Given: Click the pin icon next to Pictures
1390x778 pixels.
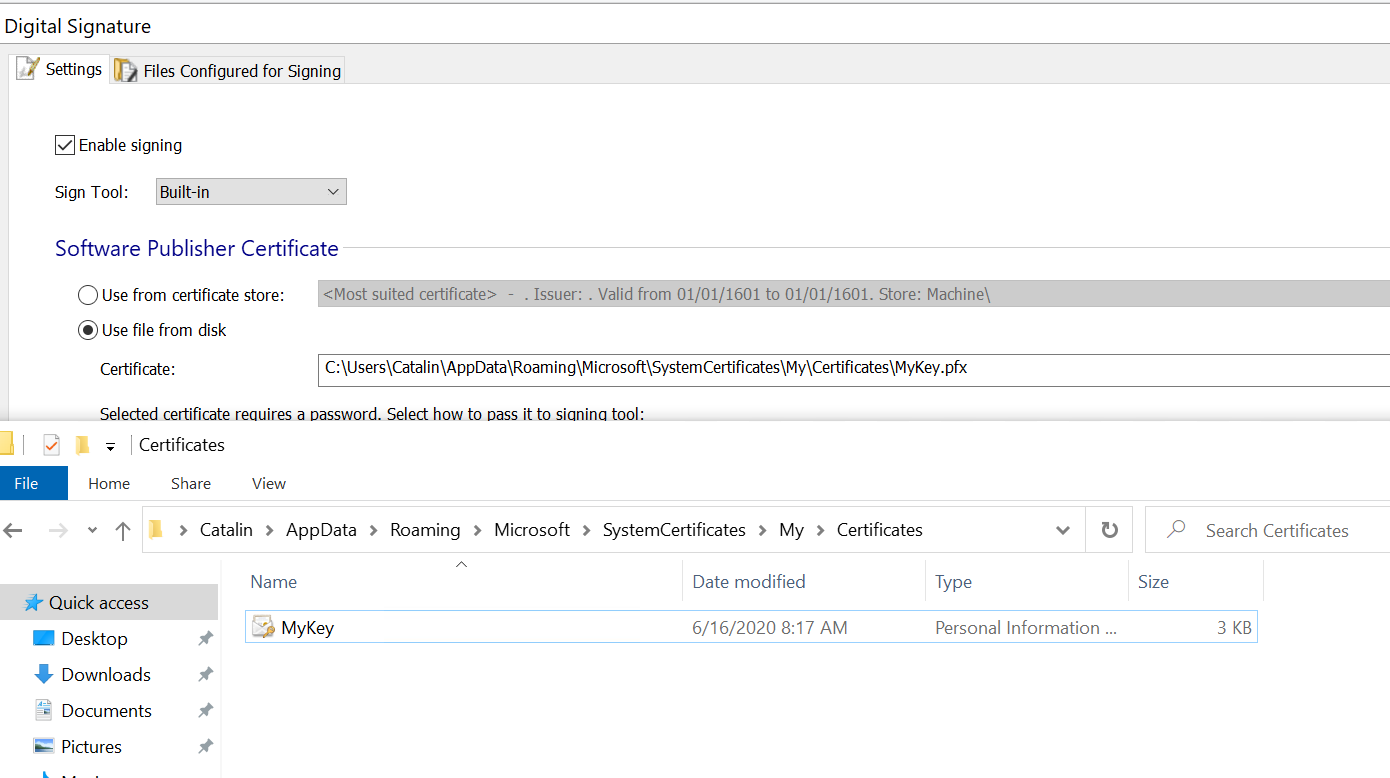Looking at the screenshot, I should click(x=205, y=746).
